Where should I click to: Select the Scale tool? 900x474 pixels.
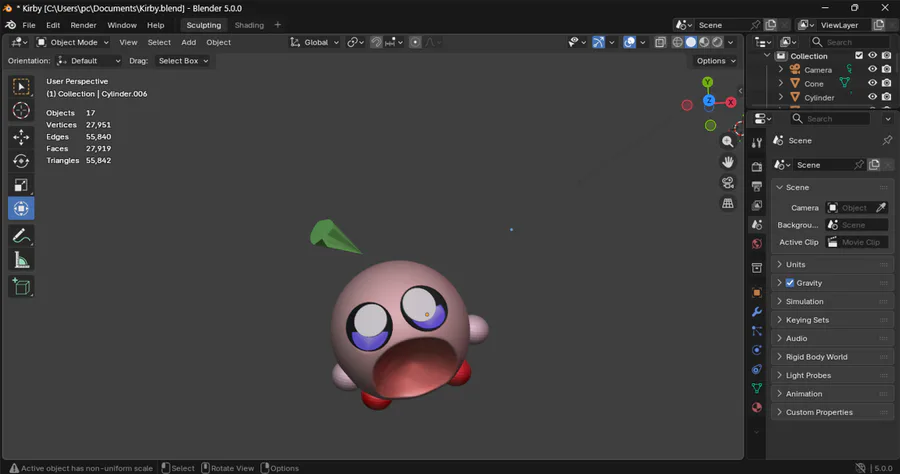[21, 185]
